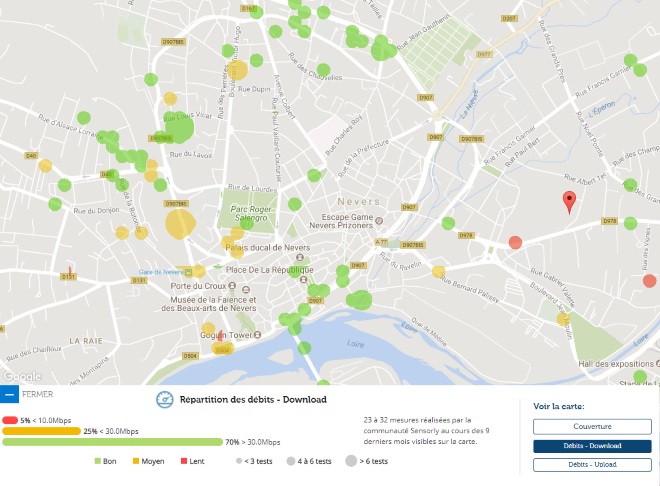Collapse the panel with the minus button
Viewport: 660px width, 486px height.
coord(9,395)
